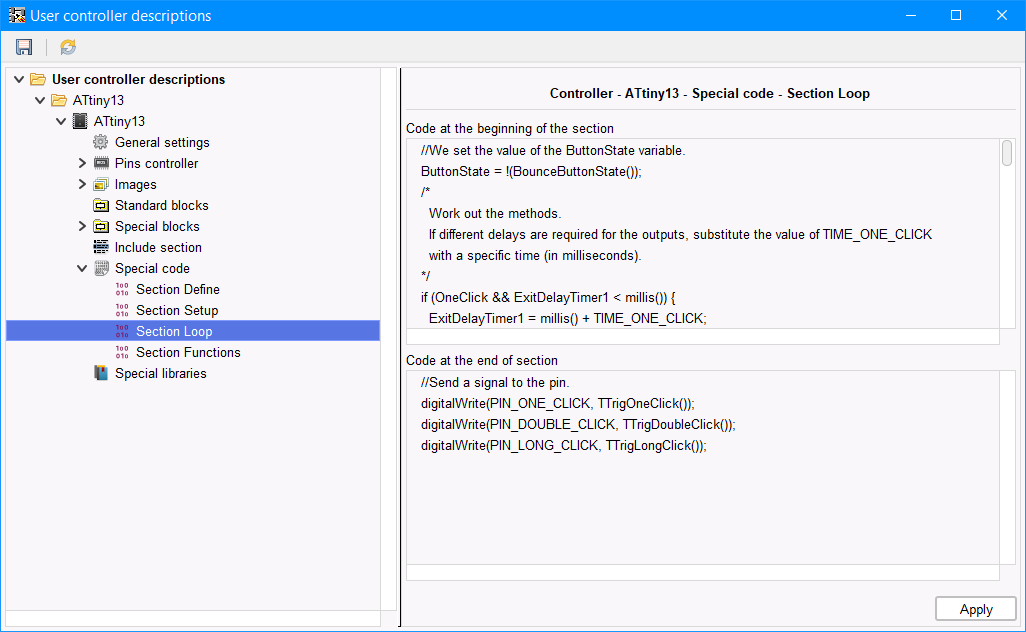Click the Apply button
Viewport: 1026px width, 632px height.
976,609
